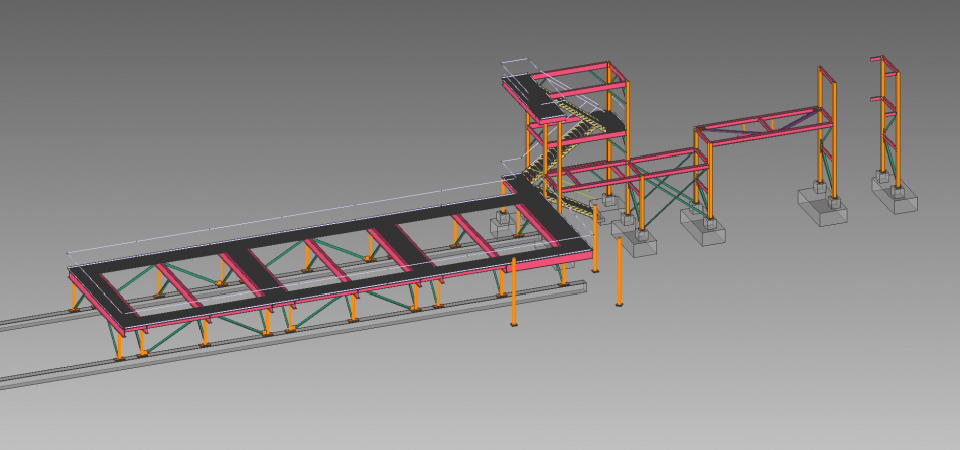This screenshot has width=960, height=450.
Task: Click the far-right tall orange column frame
Action: click(888, 120)
